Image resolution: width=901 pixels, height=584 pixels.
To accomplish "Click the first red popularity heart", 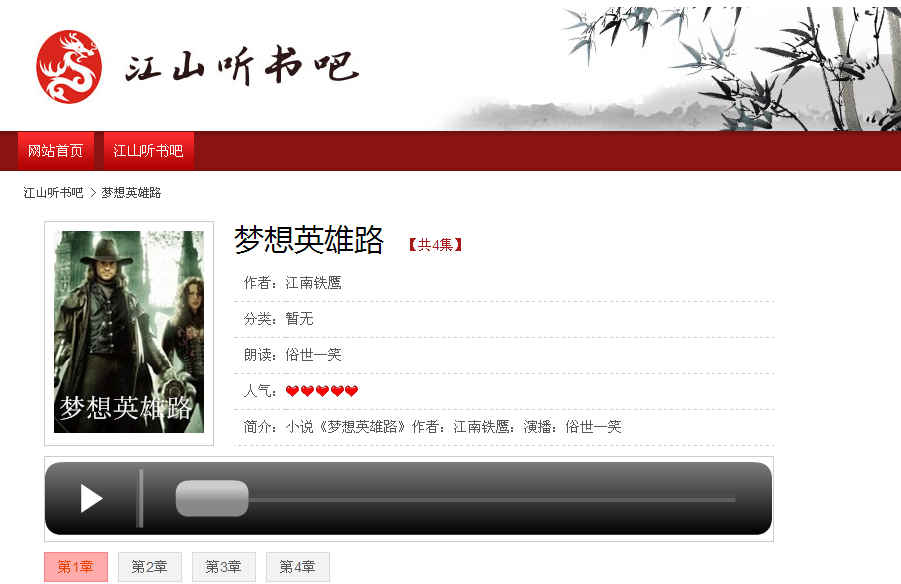I will [x=292, y=391].
